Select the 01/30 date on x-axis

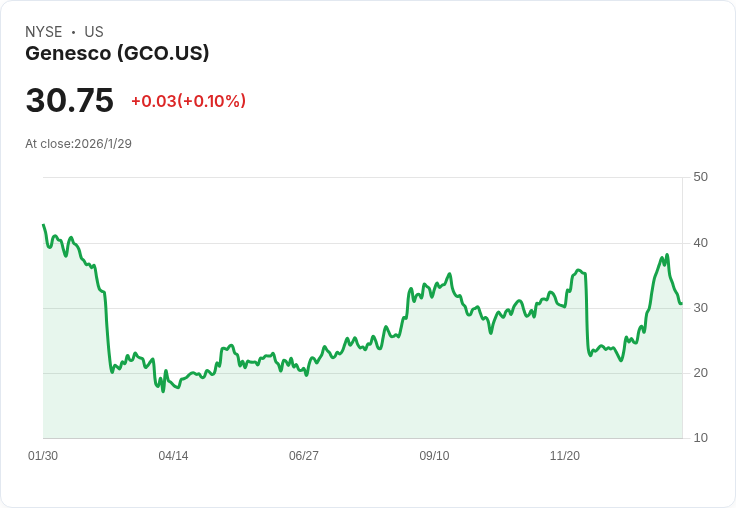(x=43, y=456)
